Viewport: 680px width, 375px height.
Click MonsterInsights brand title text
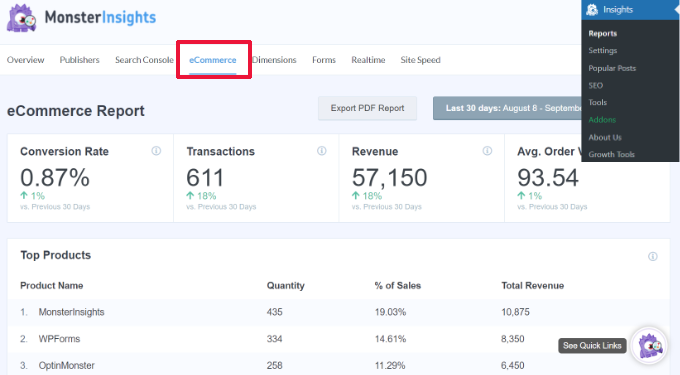coord(100,17)
